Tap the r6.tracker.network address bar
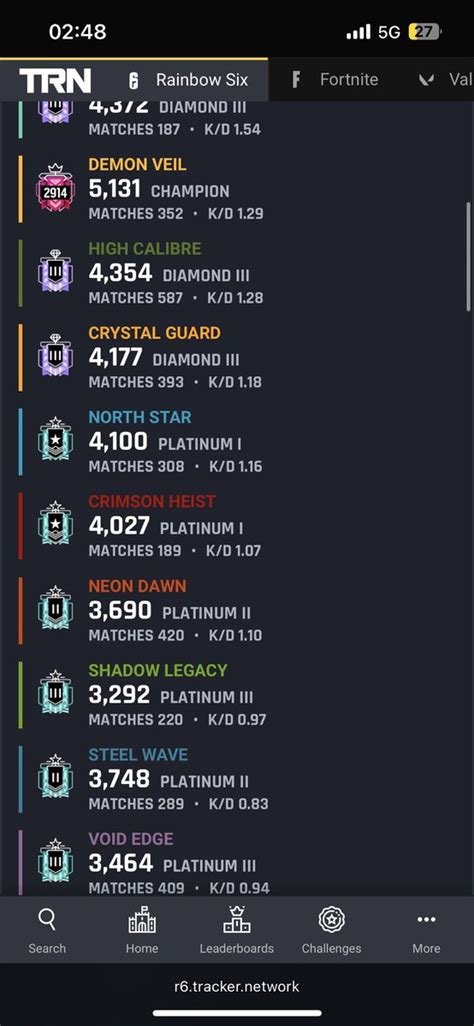Viewport: 474px width, 1026px height. pyautogui.click(x=236, y=986)
